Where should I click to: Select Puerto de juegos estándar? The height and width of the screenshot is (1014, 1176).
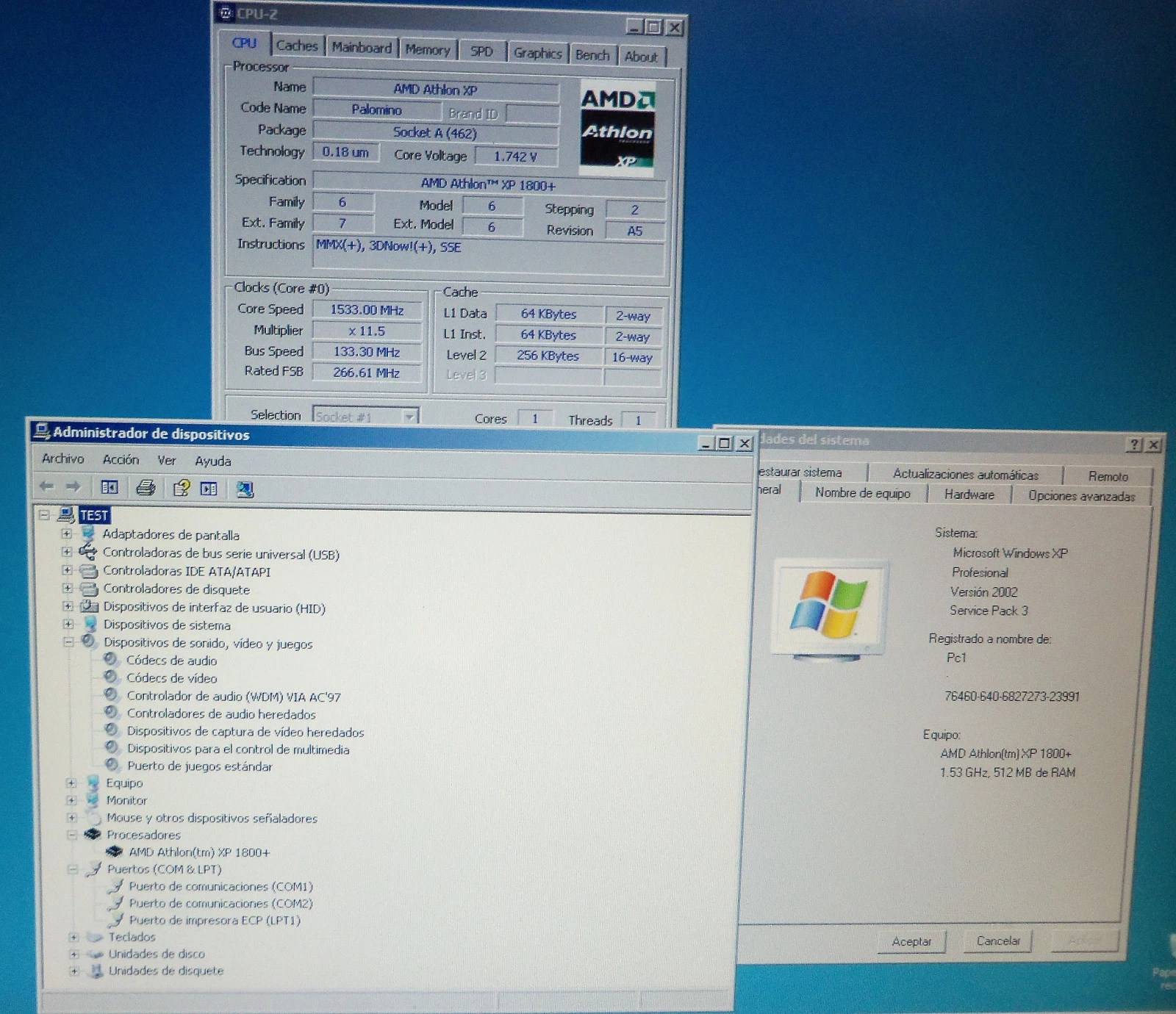199,766
